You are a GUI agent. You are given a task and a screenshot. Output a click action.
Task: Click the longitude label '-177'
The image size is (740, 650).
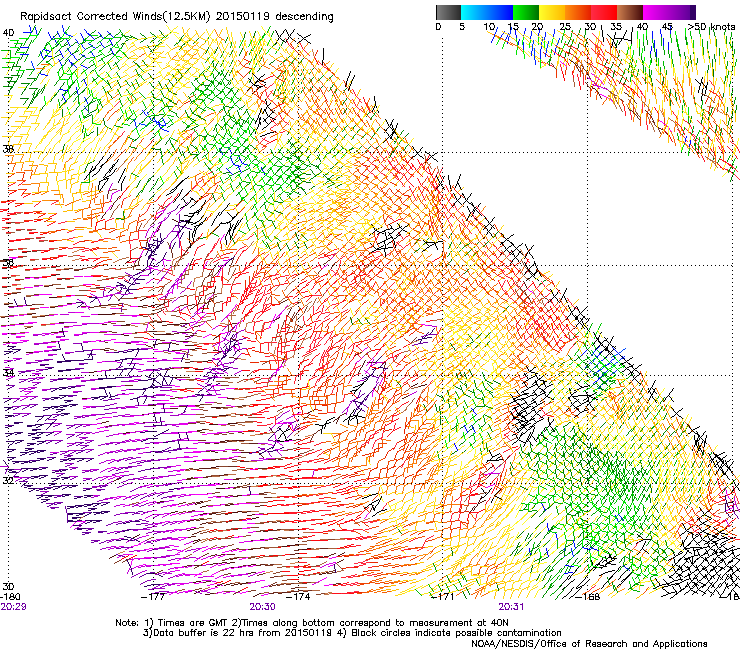(153, 597)
